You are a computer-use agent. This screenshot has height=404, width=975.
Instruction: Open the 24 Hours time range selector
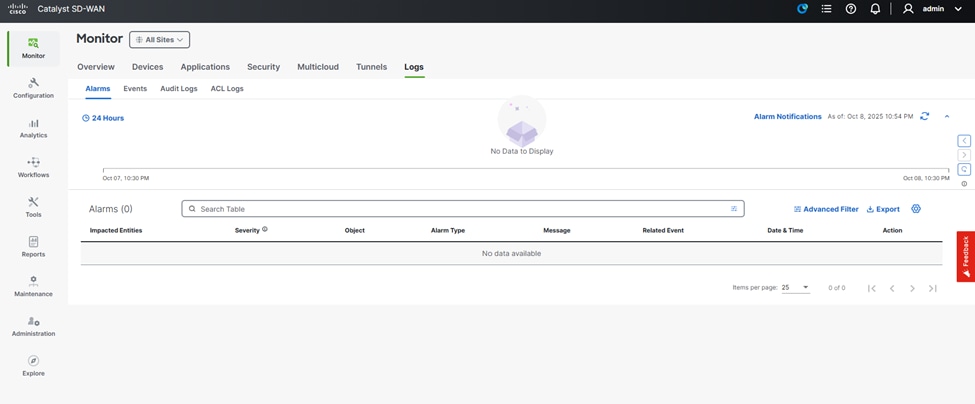[x=103, y=118]
